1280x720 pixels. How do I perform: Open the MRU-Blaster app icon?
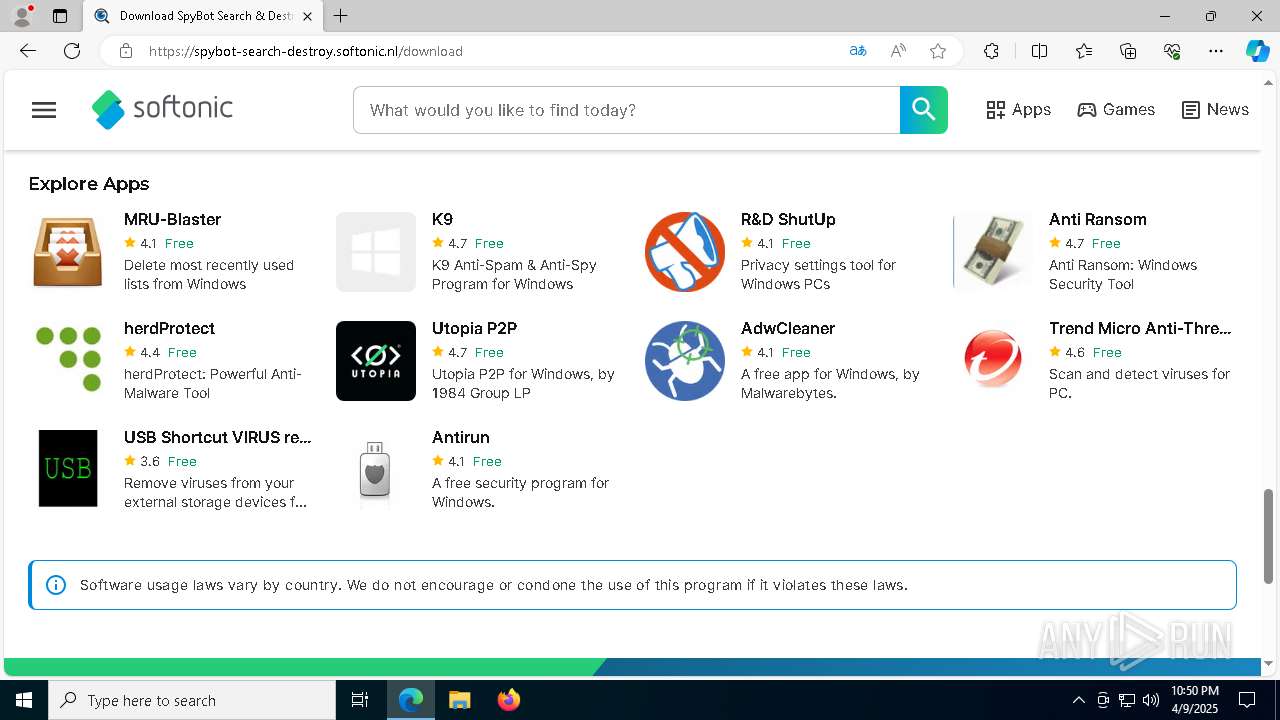68,252
